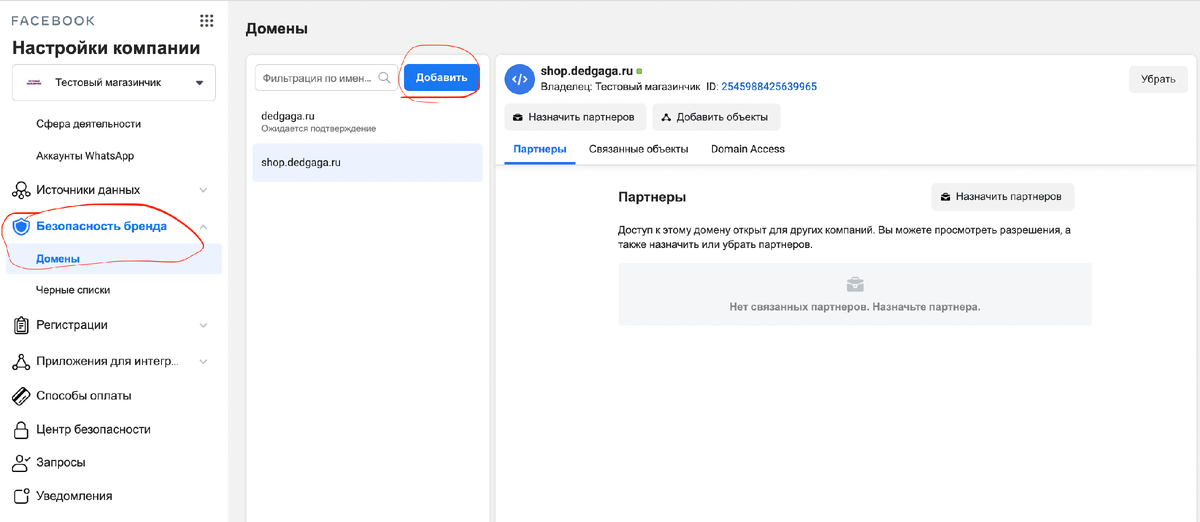The width and height of the screenshot is (1200, 522).
Task: Click the shop.dedgaga.ru domain code icon
Action: coord(518,78)
